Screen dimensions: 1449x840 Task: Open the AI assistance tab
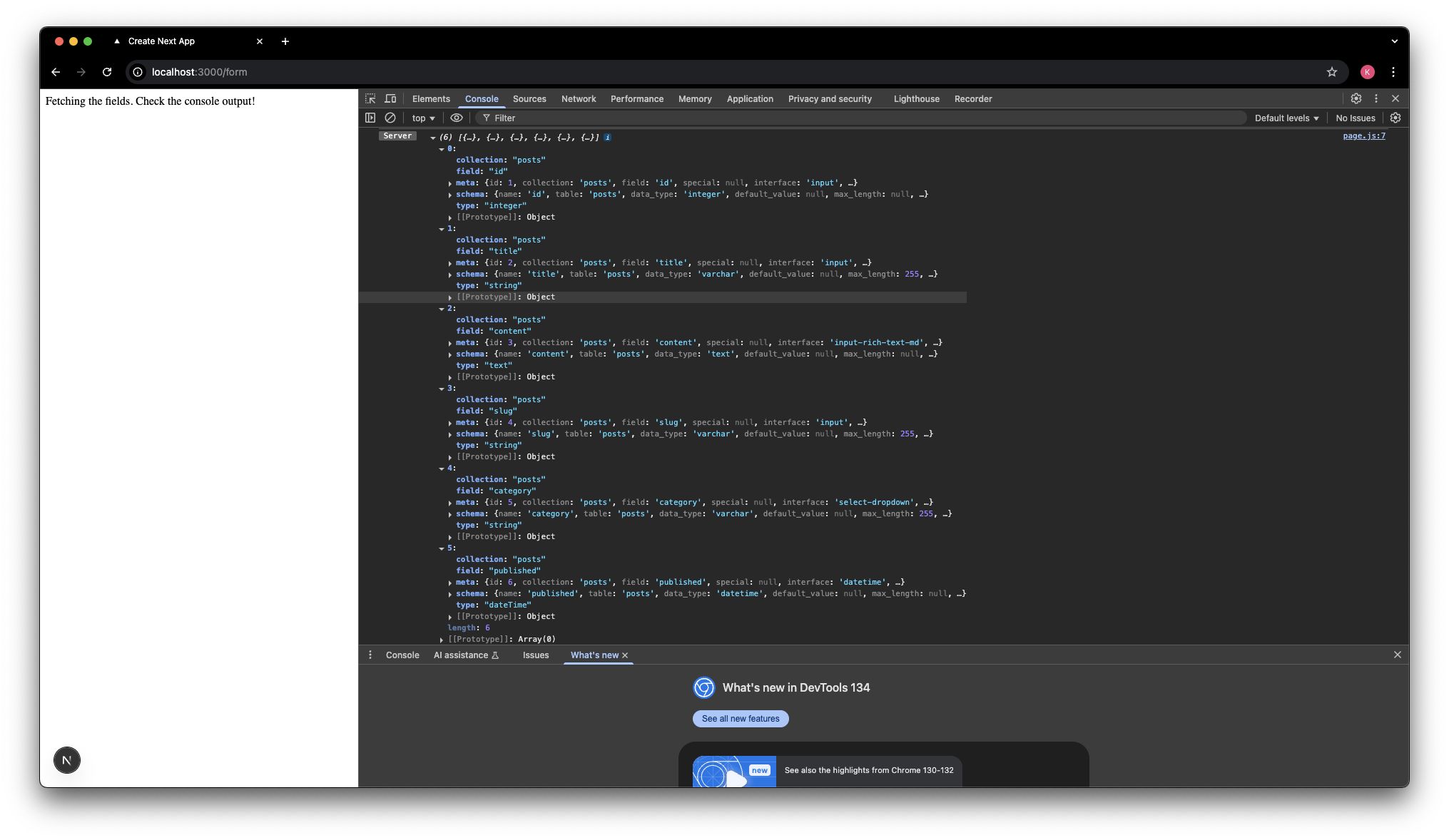[x=461, y=655]
